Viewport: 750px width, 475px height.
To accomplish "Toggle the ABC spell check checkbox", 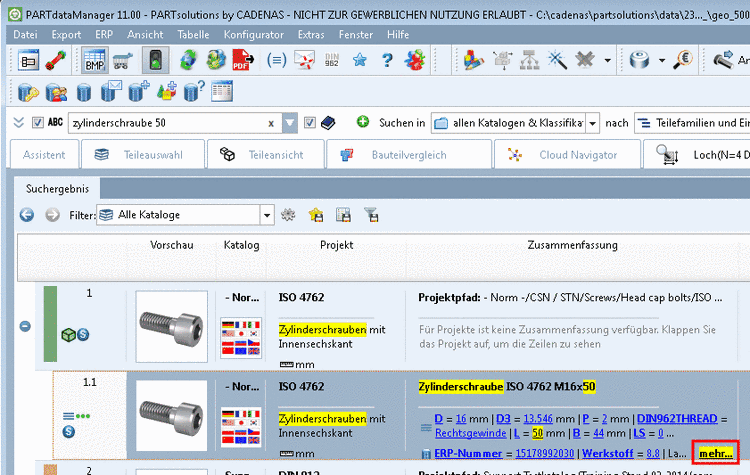I will 37,123.
